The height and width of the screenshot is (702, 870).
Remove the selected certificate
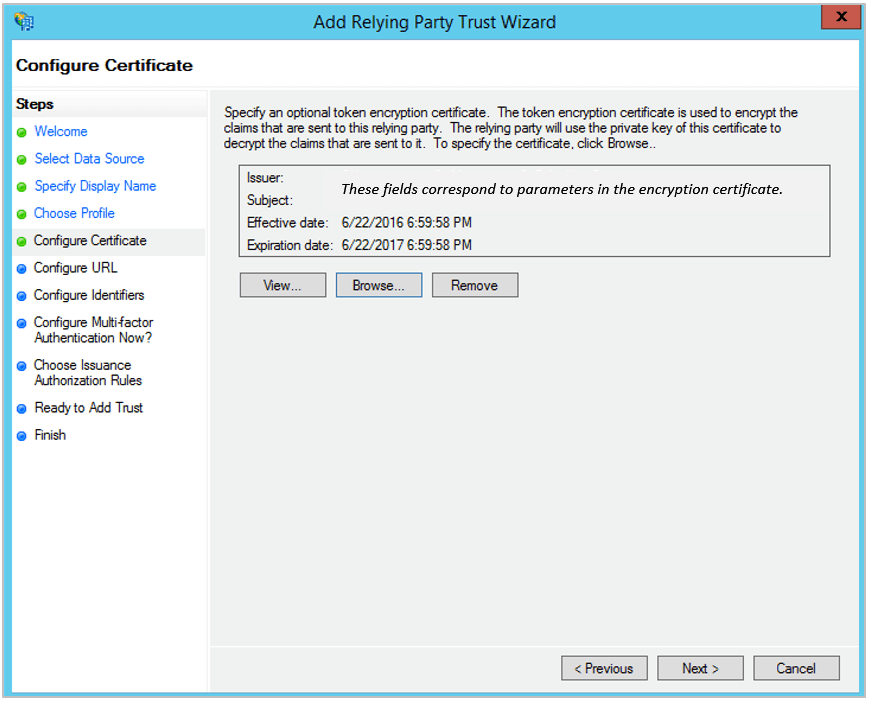(474, 285)
